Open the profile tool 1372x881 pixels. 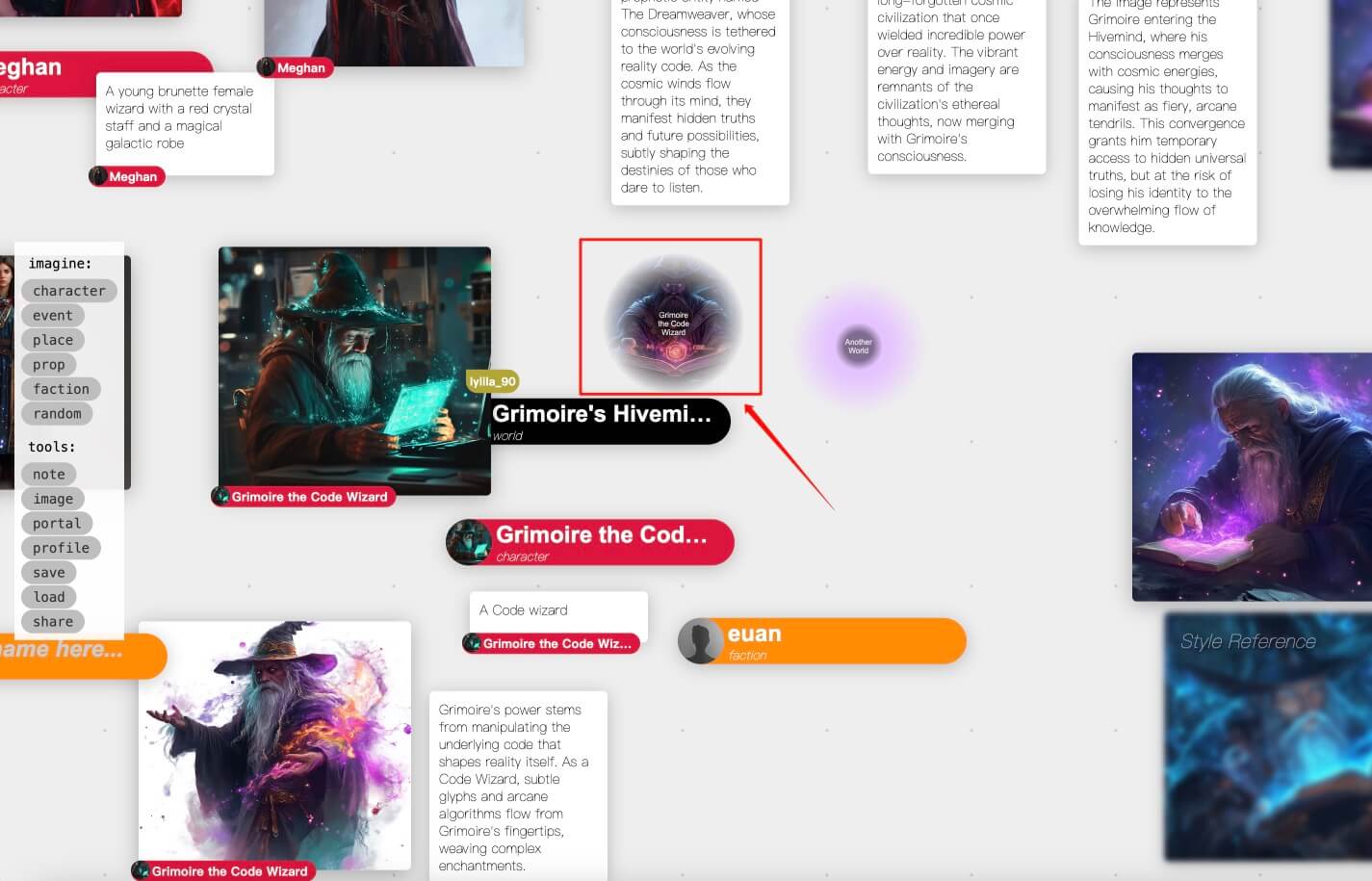tap(61, 548)
